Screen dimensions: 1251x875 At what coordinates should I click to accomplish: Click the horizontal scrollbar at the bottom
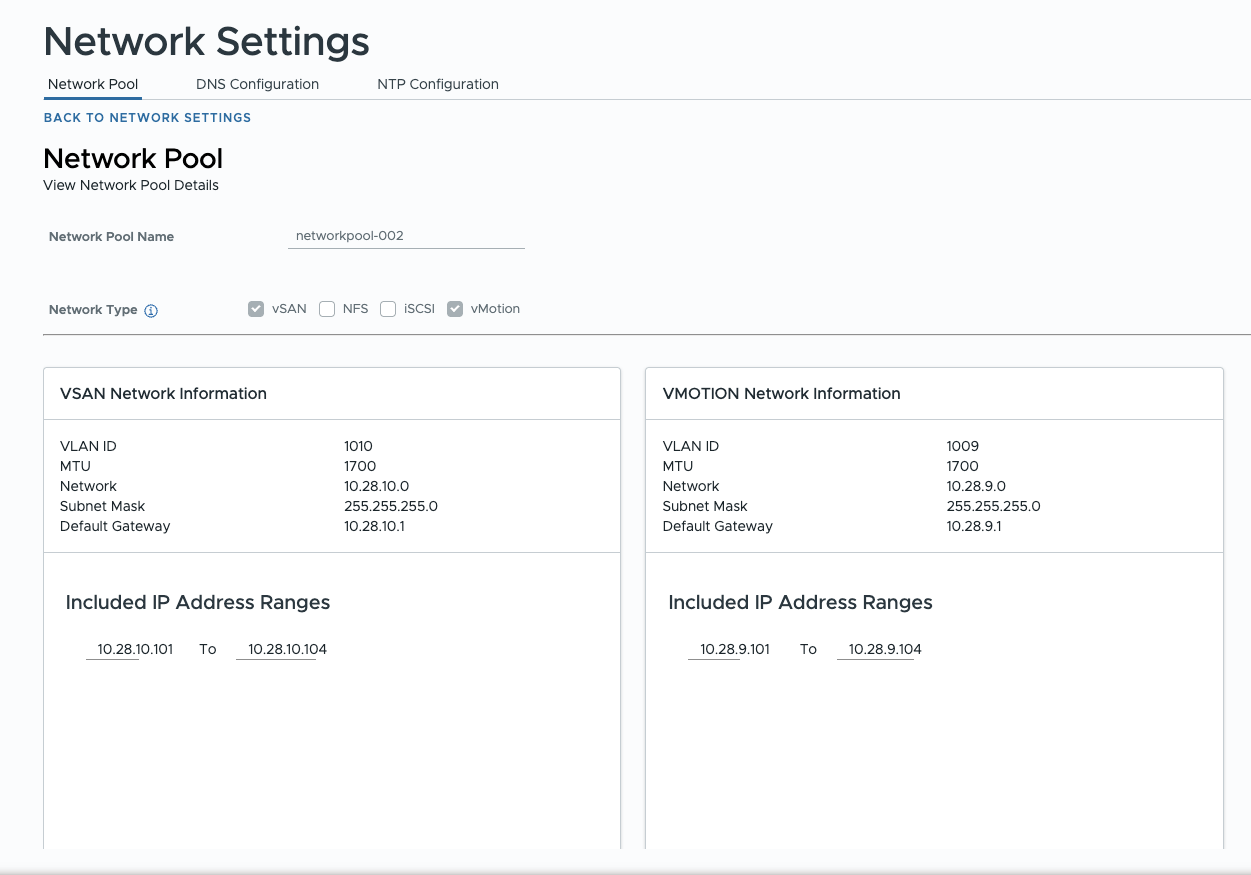pos(625,868)
